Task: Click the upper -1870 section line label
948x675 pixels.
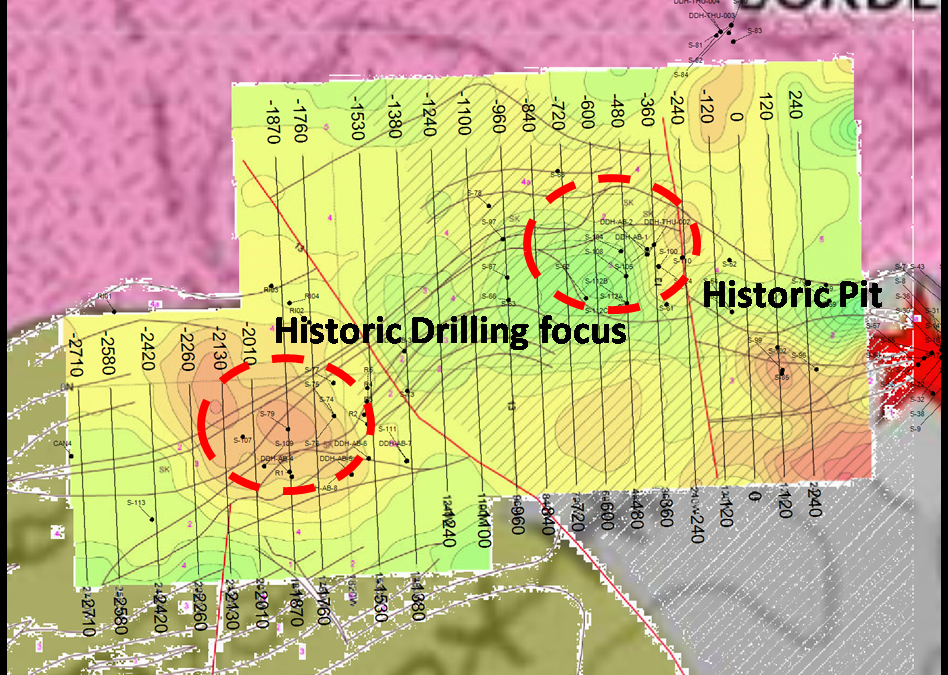Action: 272,122
